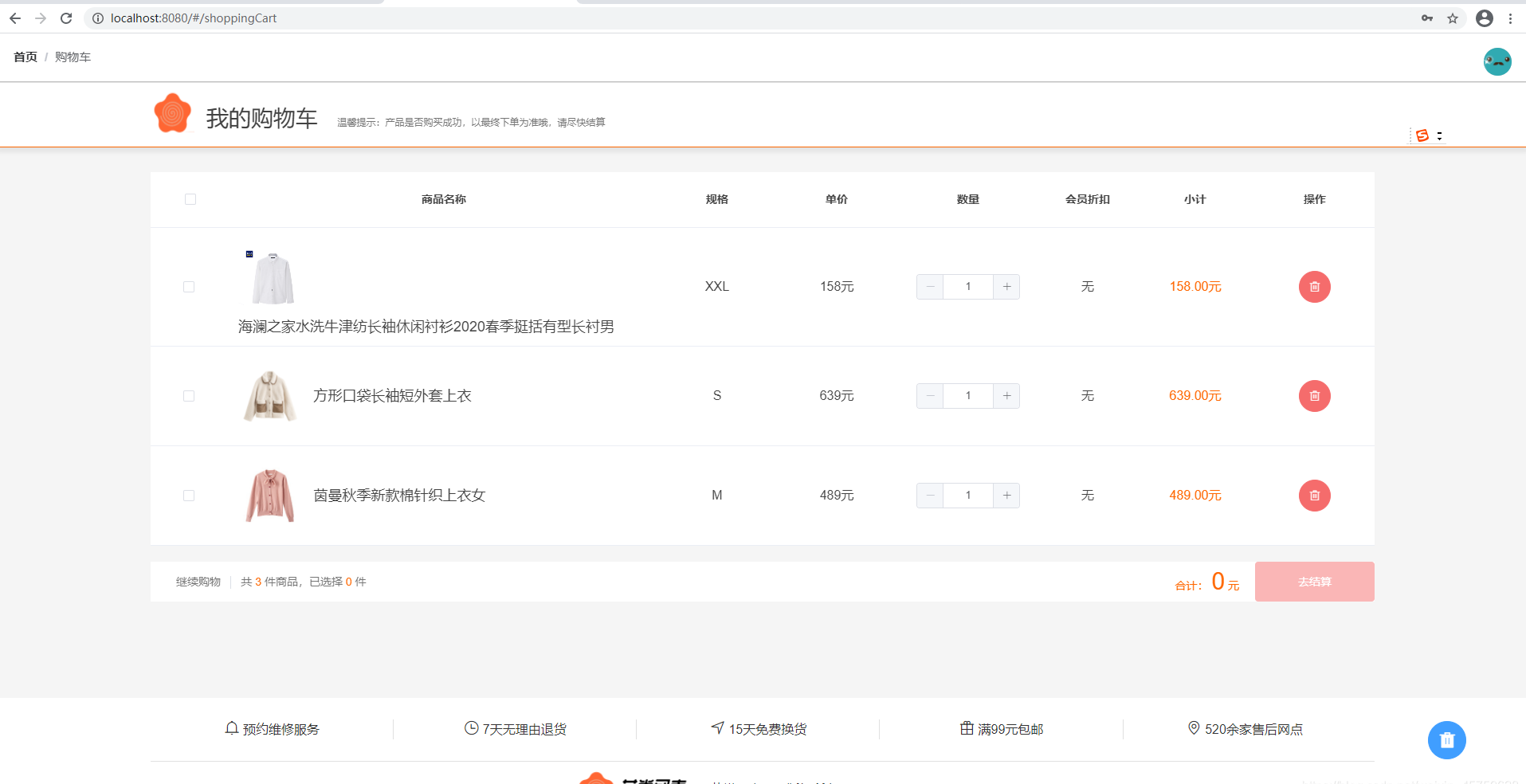Click the 茵曼秋季新款棉针织上衣女 product name
The width and height of the screenshot is (1526, 784).
pyautogui.click(x=399, y=496)
